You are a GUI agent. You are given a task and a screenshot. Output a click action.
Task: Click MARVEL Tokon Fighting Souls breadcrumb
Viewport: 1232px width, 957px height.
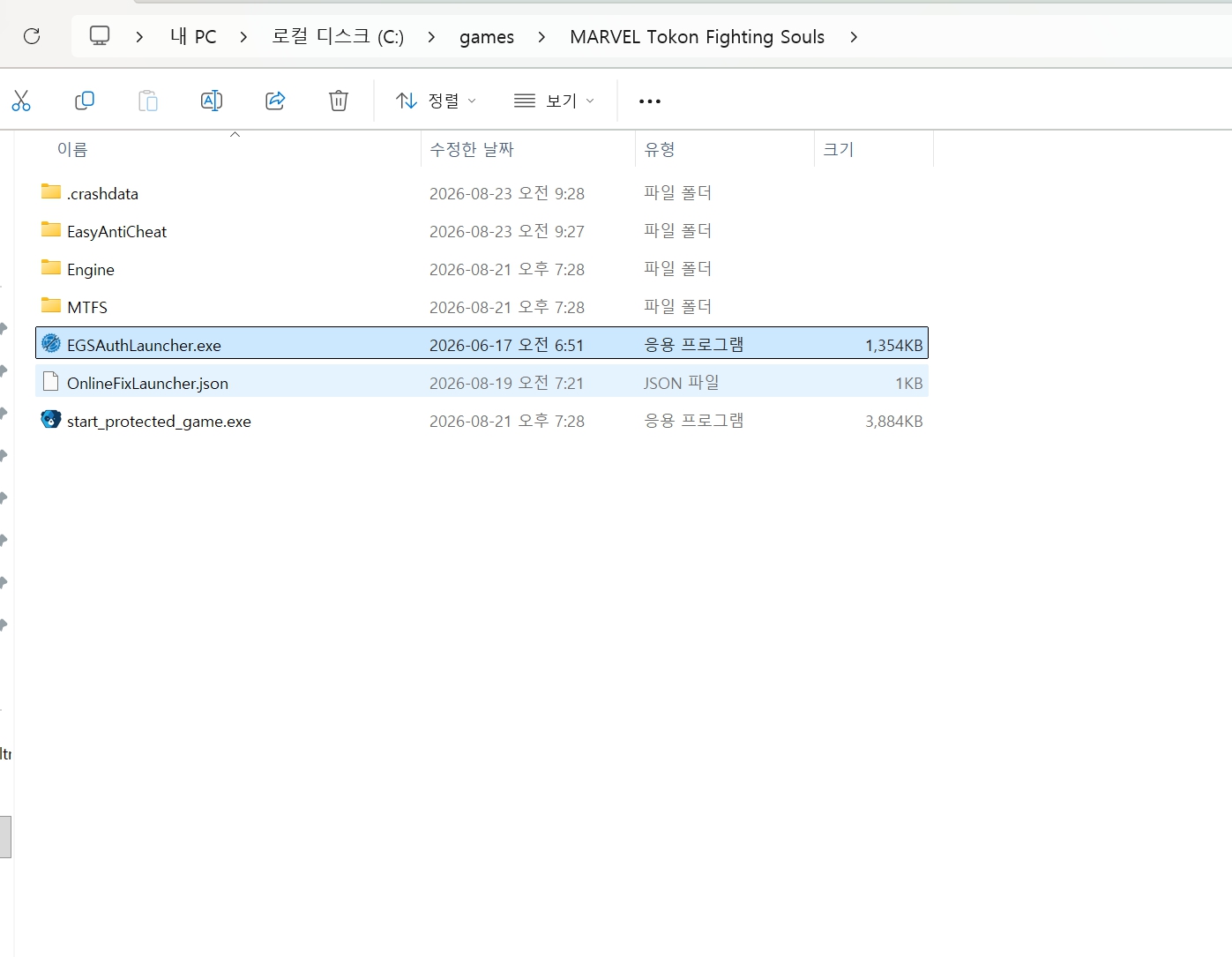tap(697, 37)
